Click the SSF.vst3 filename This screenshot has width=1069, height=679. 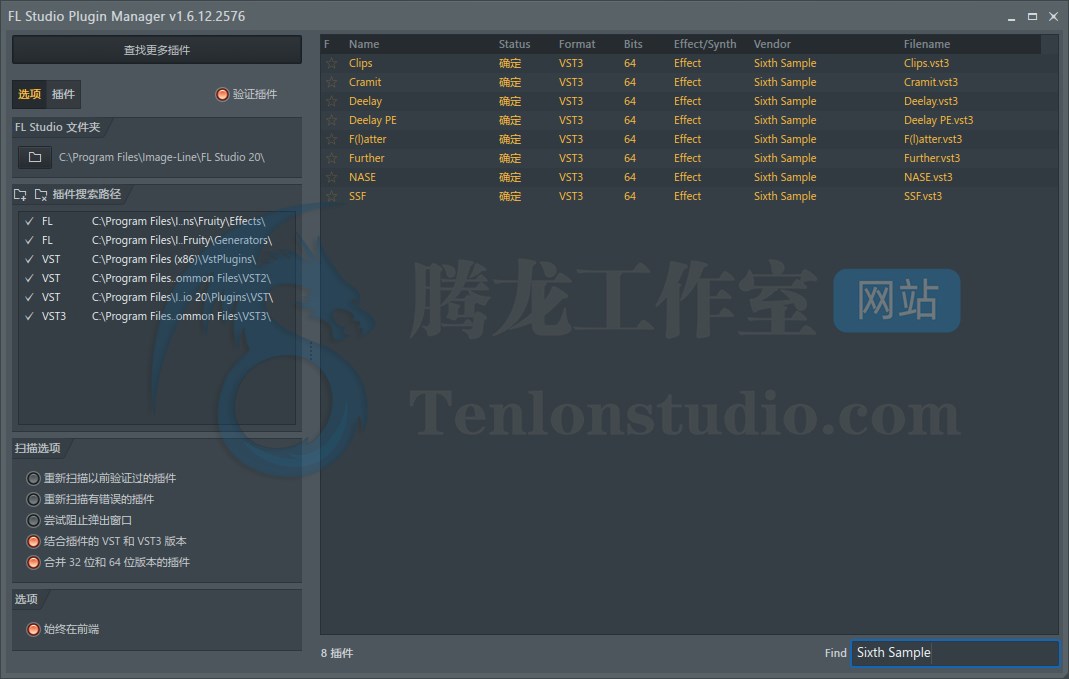click(x=923, y=197)
